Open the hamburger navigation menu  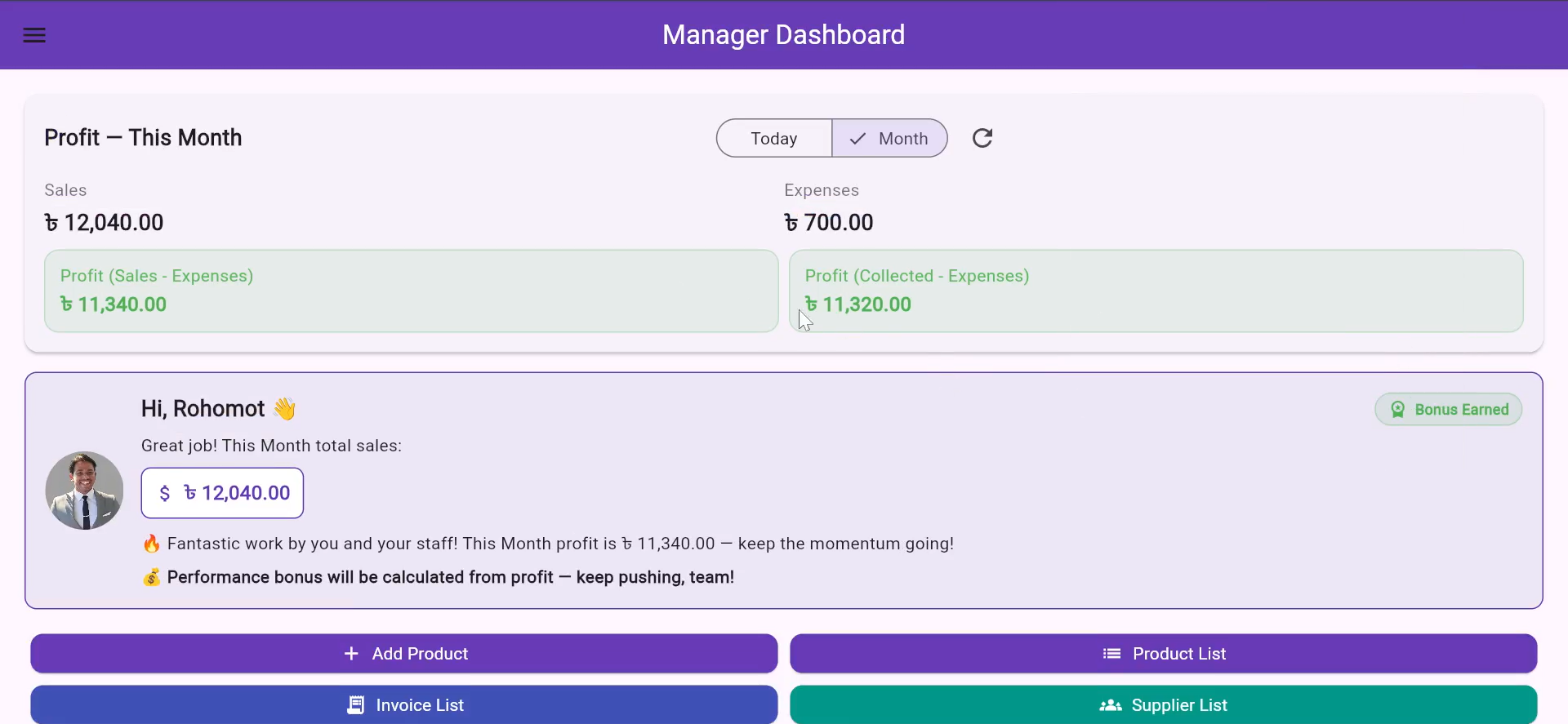(34, 35)
